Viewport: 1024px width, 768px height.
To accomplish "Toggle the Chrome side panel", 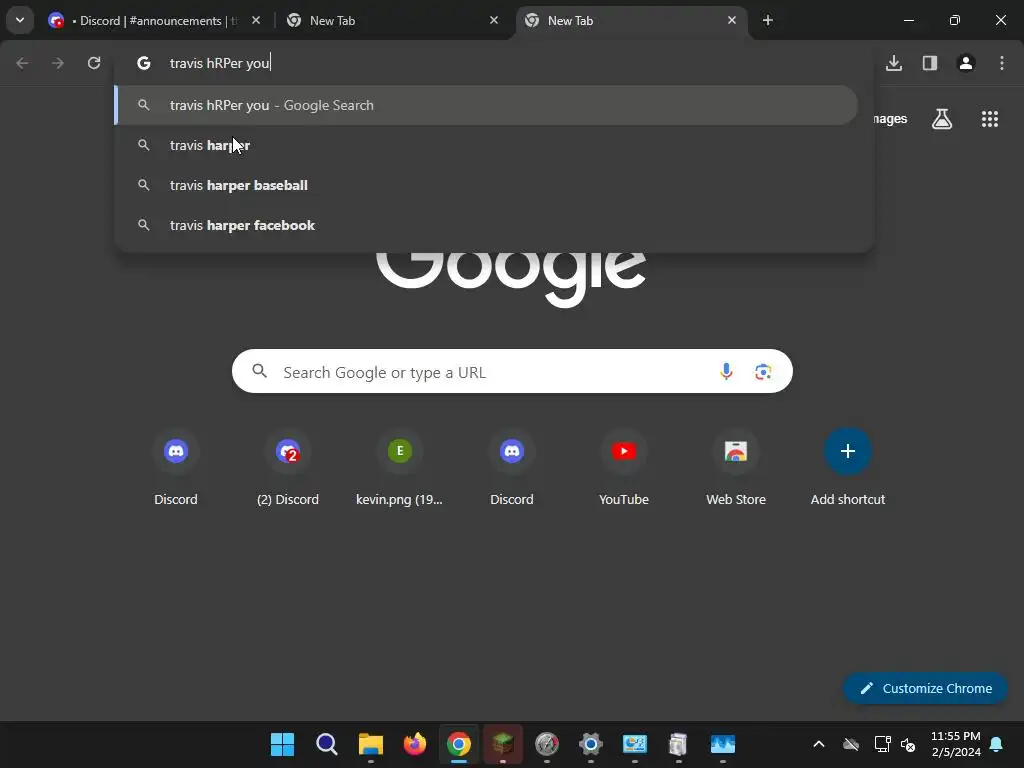I will [x=930, y=63].
